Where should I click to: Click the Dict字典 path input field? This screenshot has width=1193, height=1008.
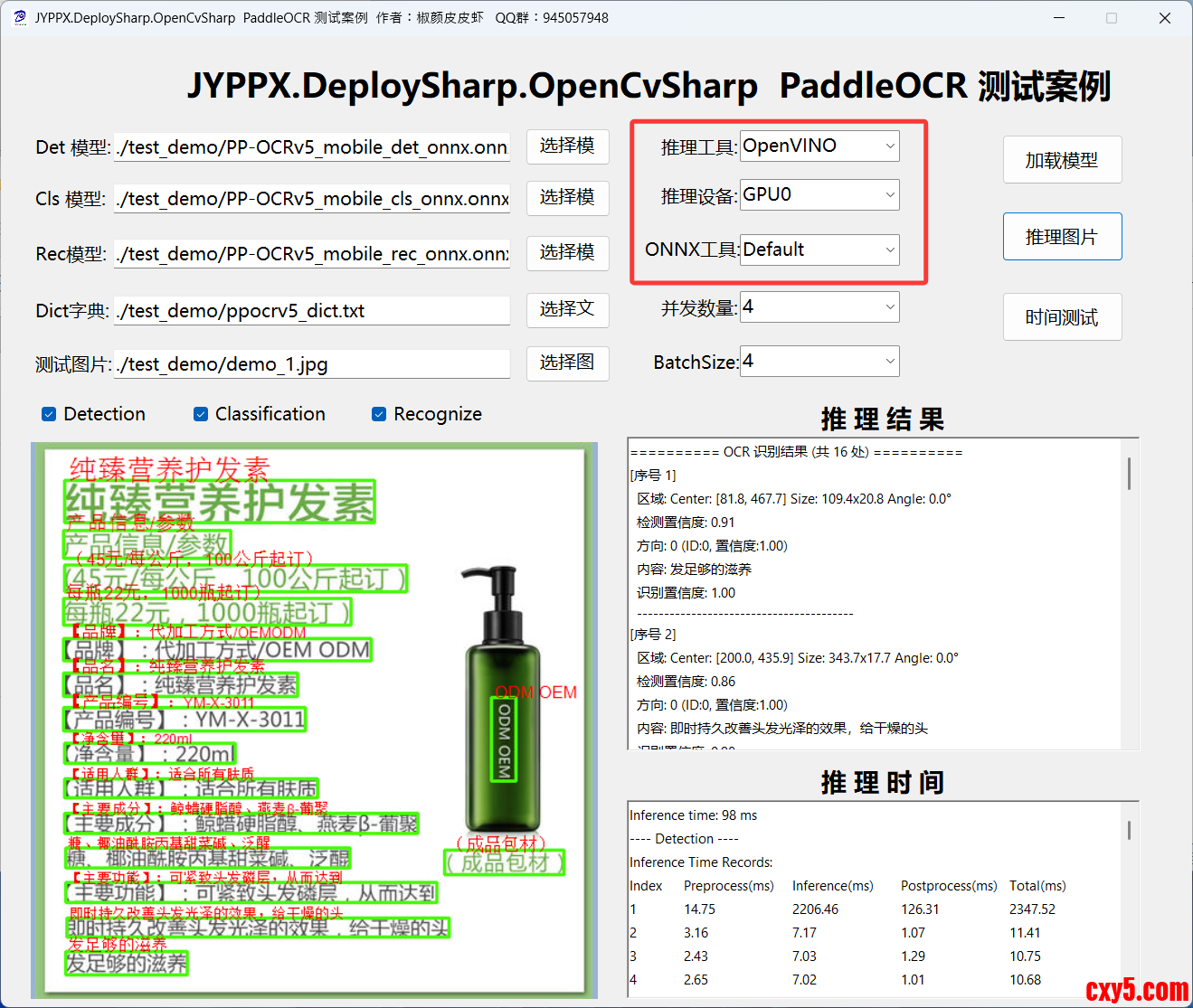[312, 311]
